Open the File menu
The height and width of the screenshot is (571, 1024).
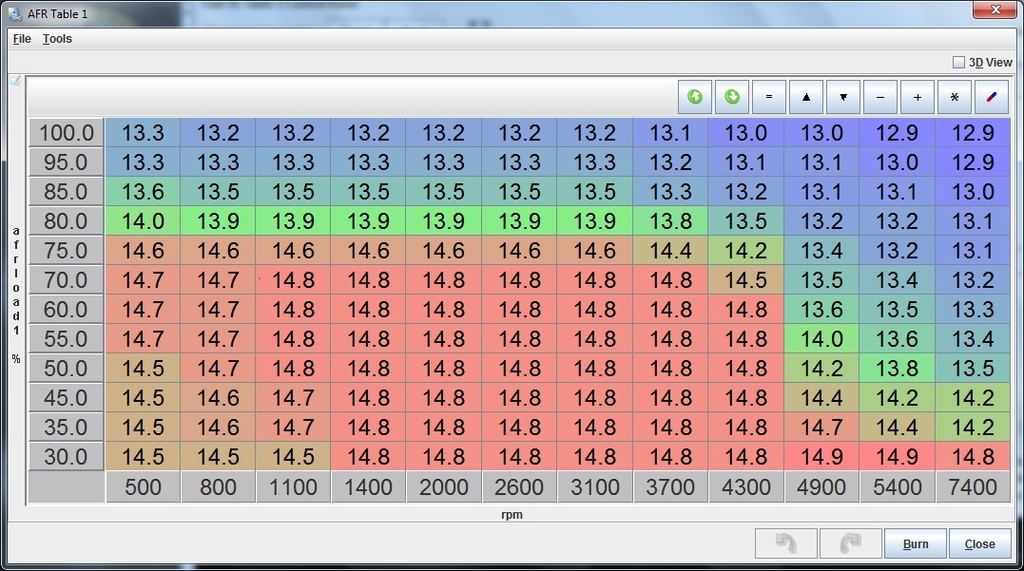[x=22, y=39]
